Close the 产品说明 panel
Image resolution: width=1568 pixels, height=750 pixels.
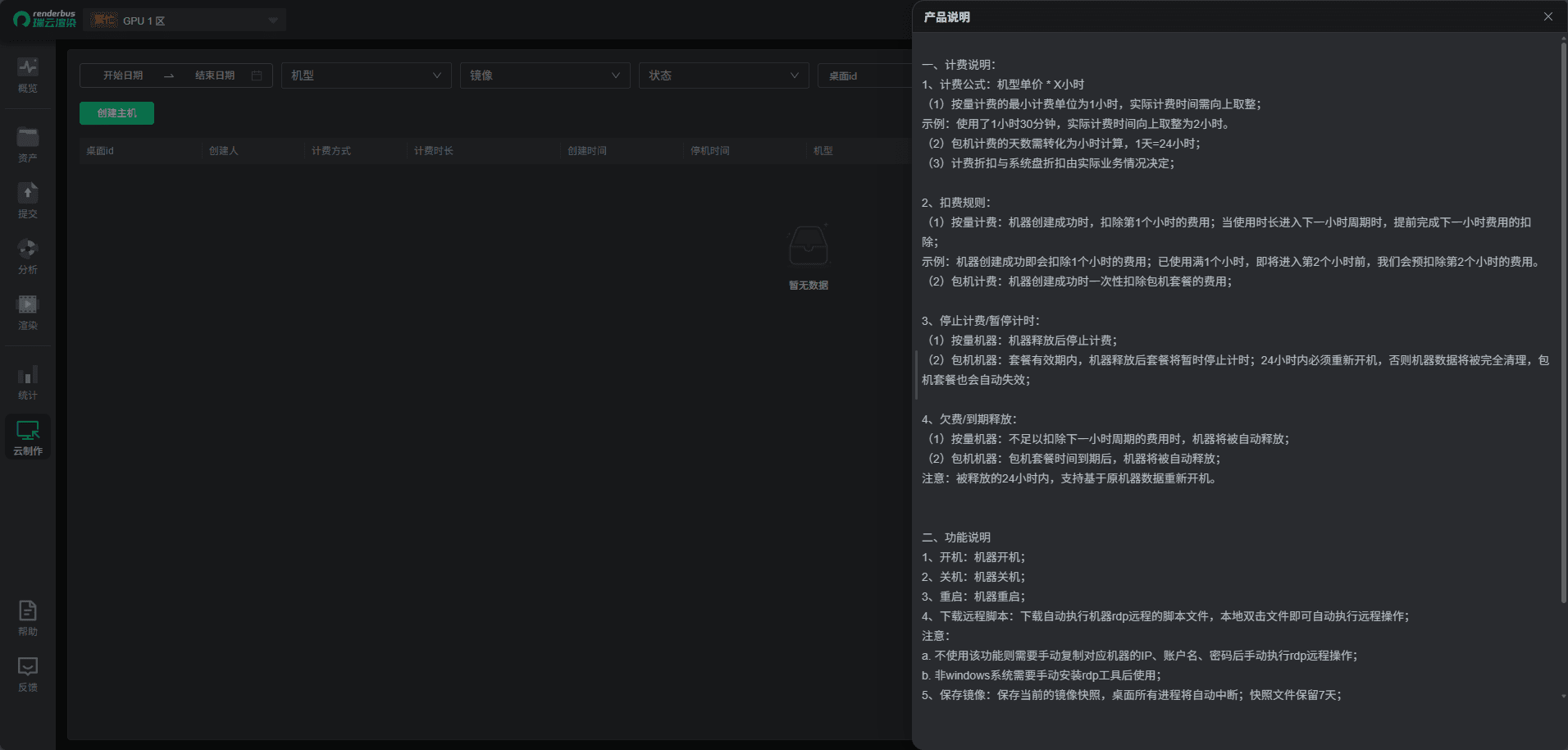(x=1547, y=16)
